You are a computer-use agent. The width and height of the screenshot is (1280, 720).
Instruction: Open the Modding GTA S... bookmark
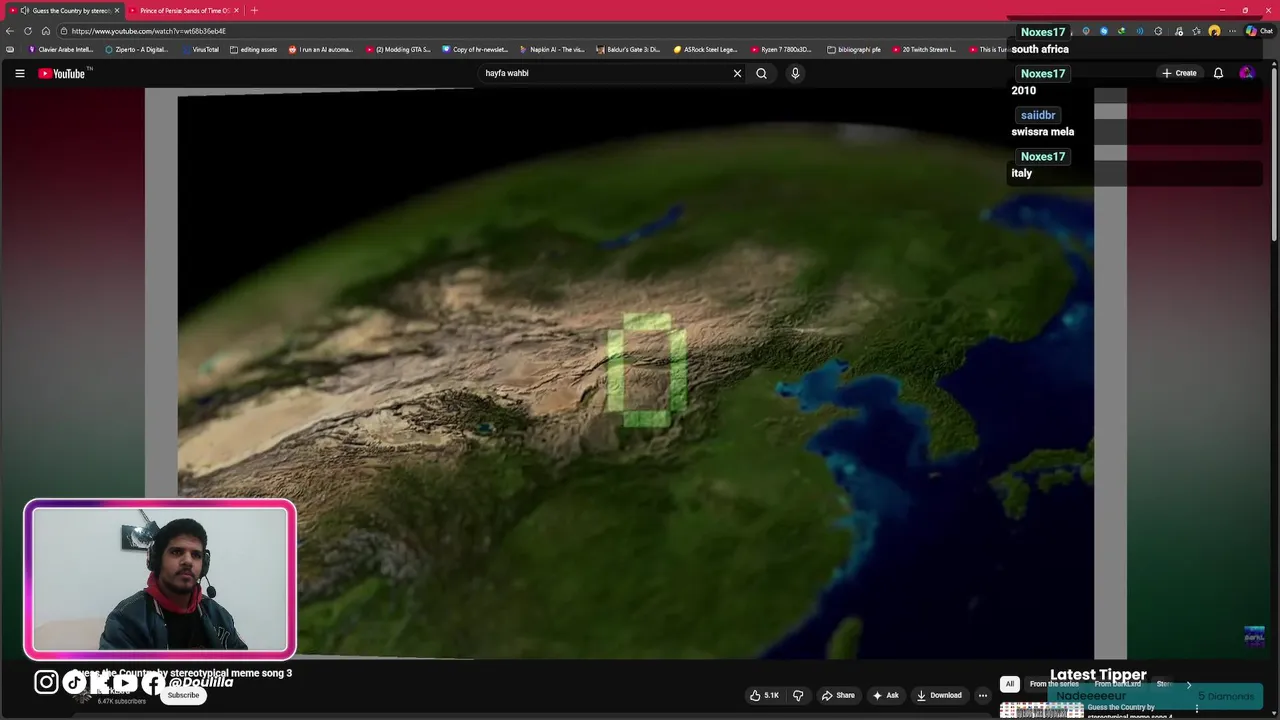coord(398,49)
